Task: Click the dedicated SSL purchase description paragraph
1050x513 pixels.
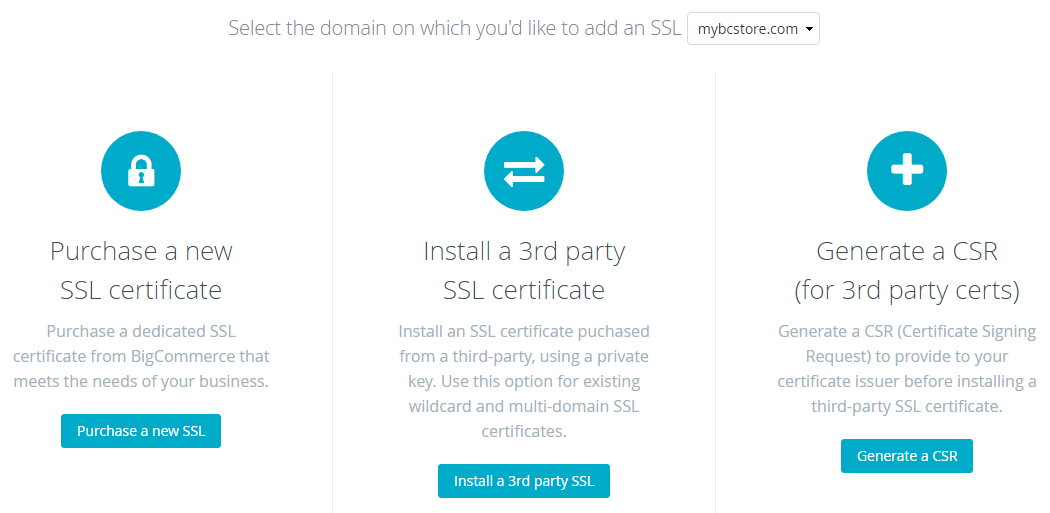Action: click(141, 356)
